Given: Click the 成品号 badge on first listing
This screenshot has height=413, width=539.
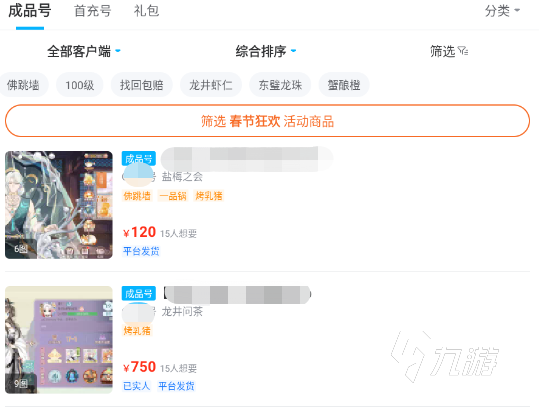Looking at the screenshot, I should click(x=139, y=159).
